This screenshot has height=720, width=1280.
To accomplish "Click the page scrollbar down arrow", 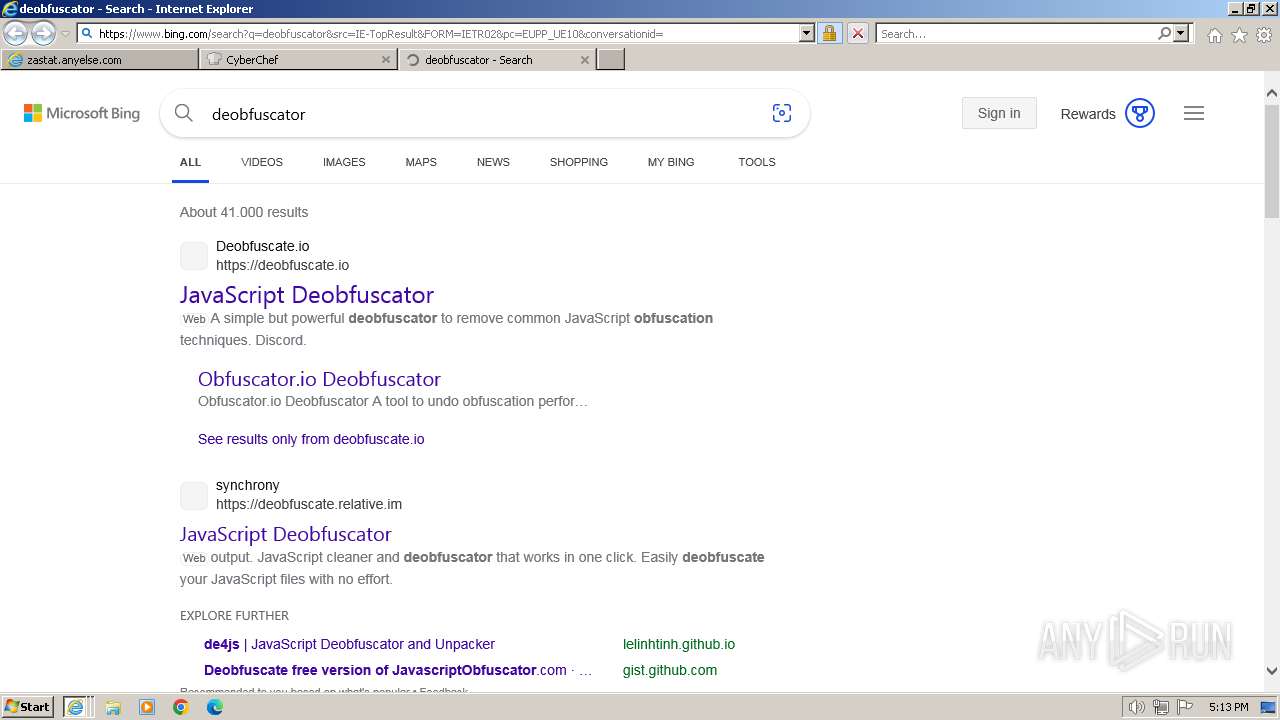I will (1272, 671).
